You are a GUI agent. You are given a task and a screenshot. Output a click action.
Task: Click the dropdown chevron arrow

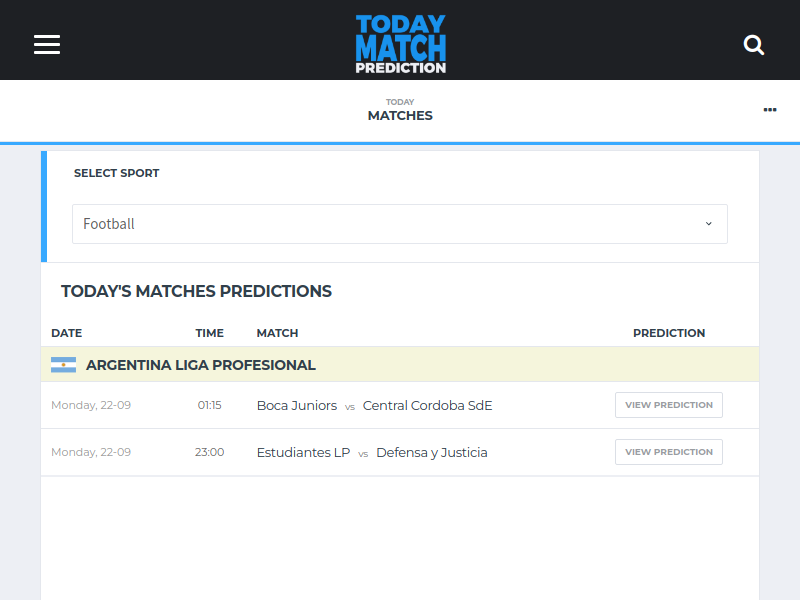pyautogui.click(x=709, y=224)
